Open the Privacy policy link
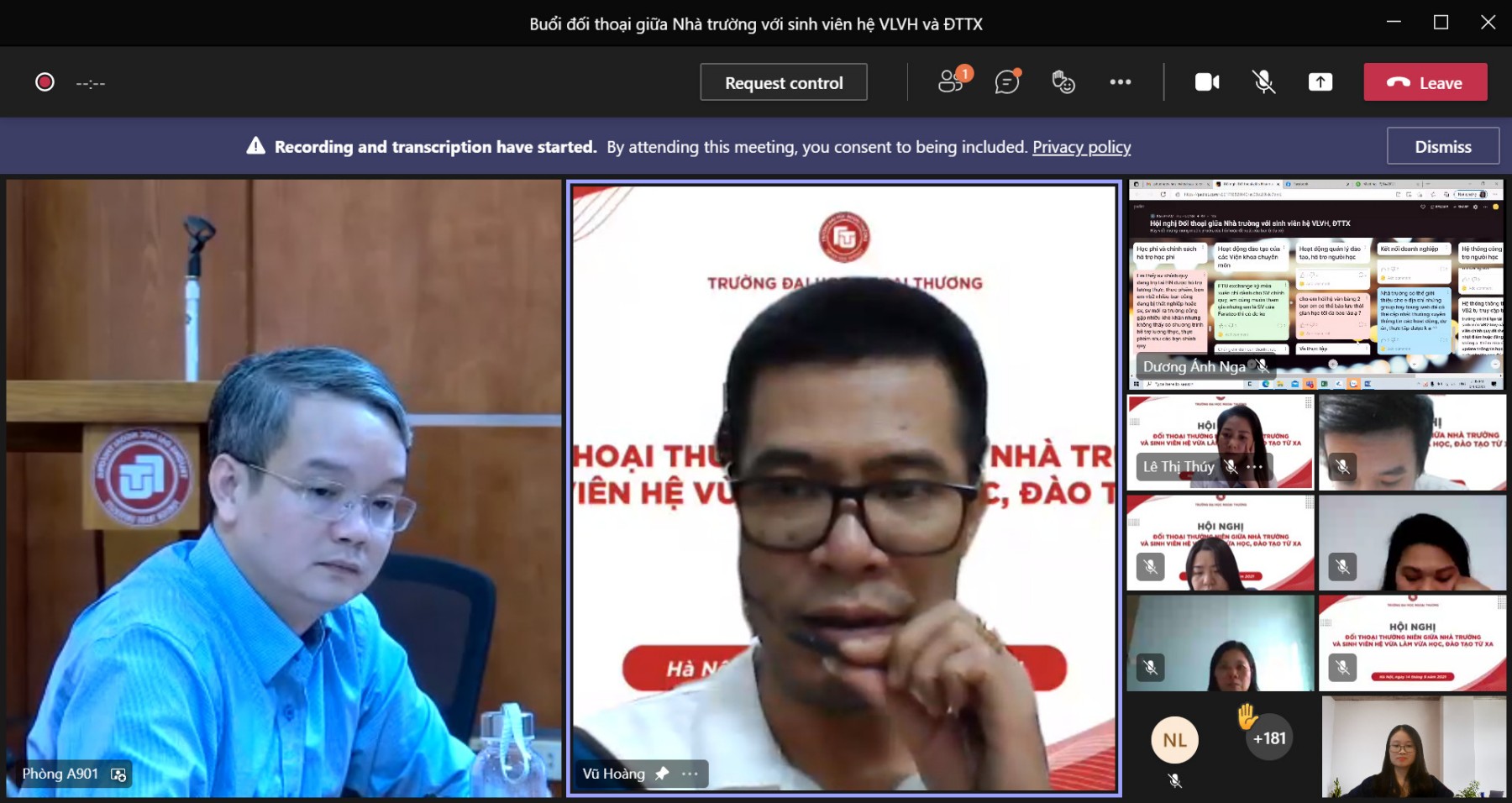 [1081, 147]
